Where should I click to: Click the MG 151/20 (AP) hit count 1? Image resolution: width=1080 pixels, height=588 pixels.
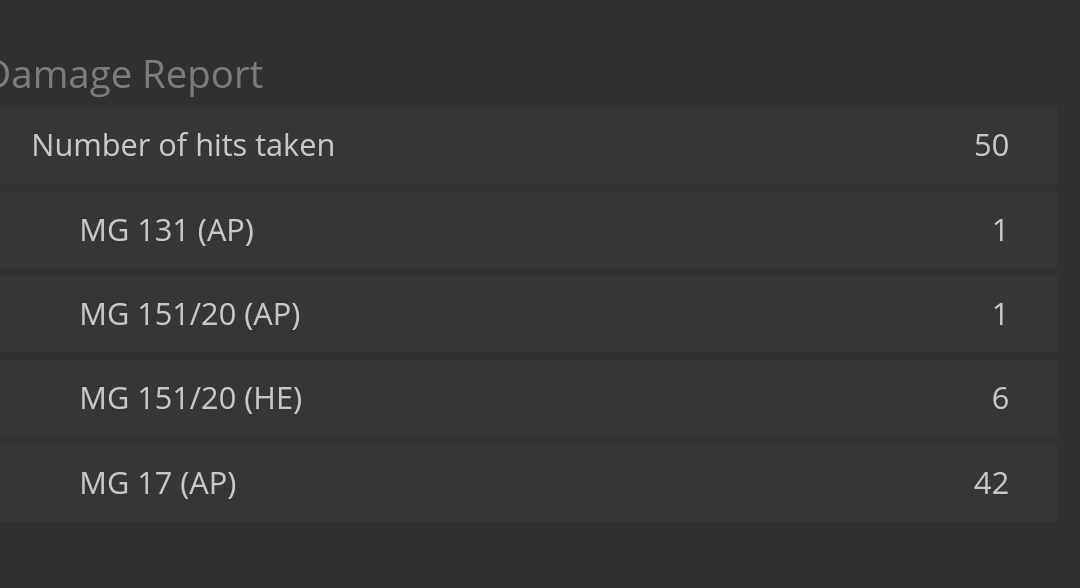coord(999,314)
